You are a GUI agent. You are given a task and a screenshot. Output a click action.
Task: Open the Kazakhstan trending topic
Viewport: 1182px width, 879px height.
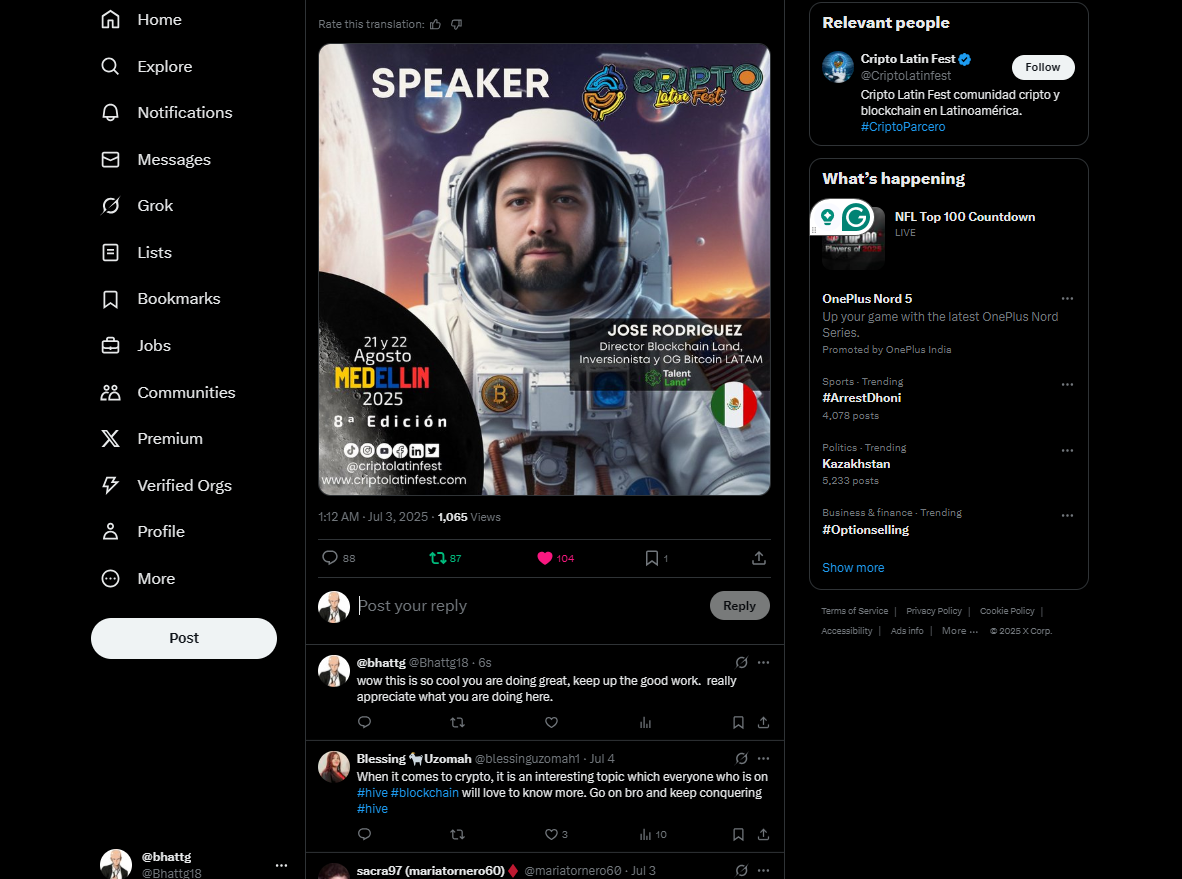(856, 464)
